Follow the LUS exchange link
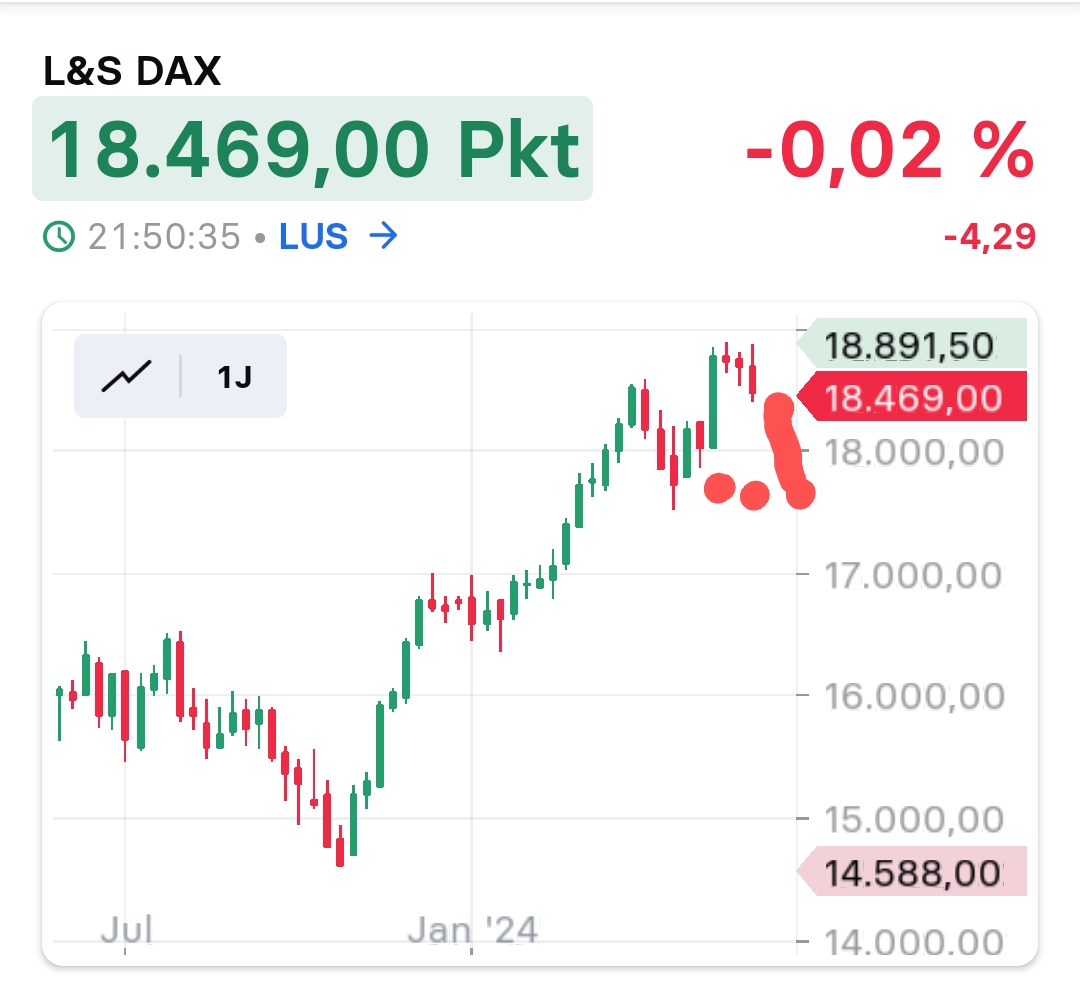Screen dimensions: 1080x1003 point(313,237)
